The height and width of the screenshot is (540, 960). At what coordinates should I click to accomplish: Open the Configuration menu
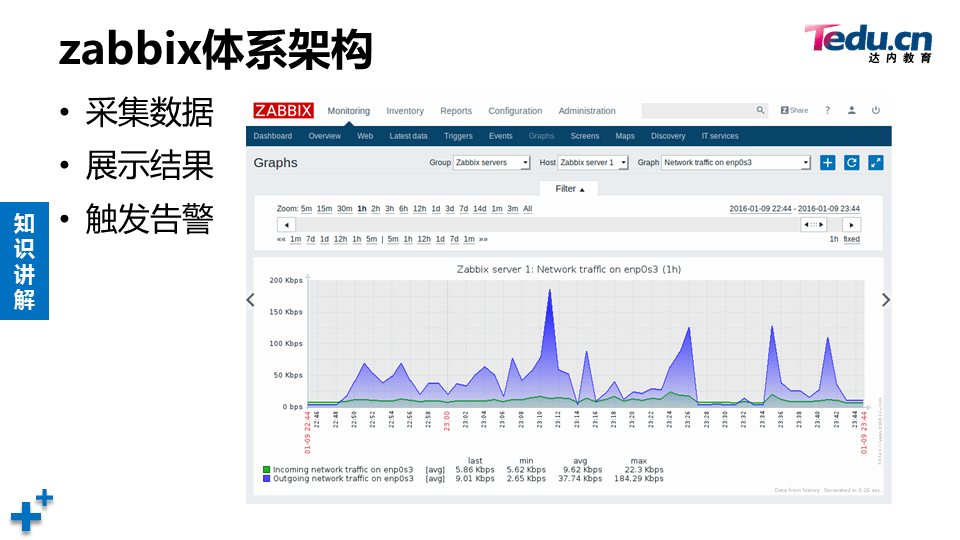coord(515,111)
